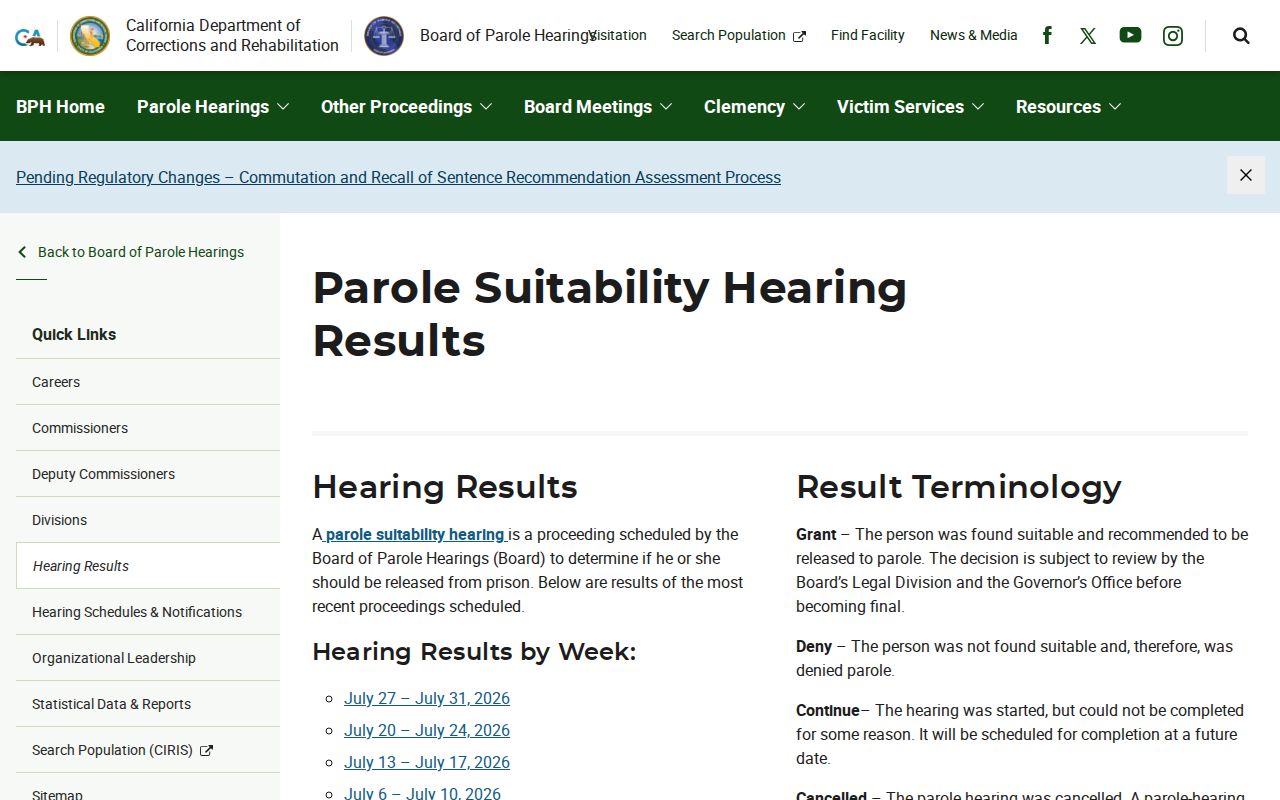Open the X (Twitter) icon

pos(1088,36)
